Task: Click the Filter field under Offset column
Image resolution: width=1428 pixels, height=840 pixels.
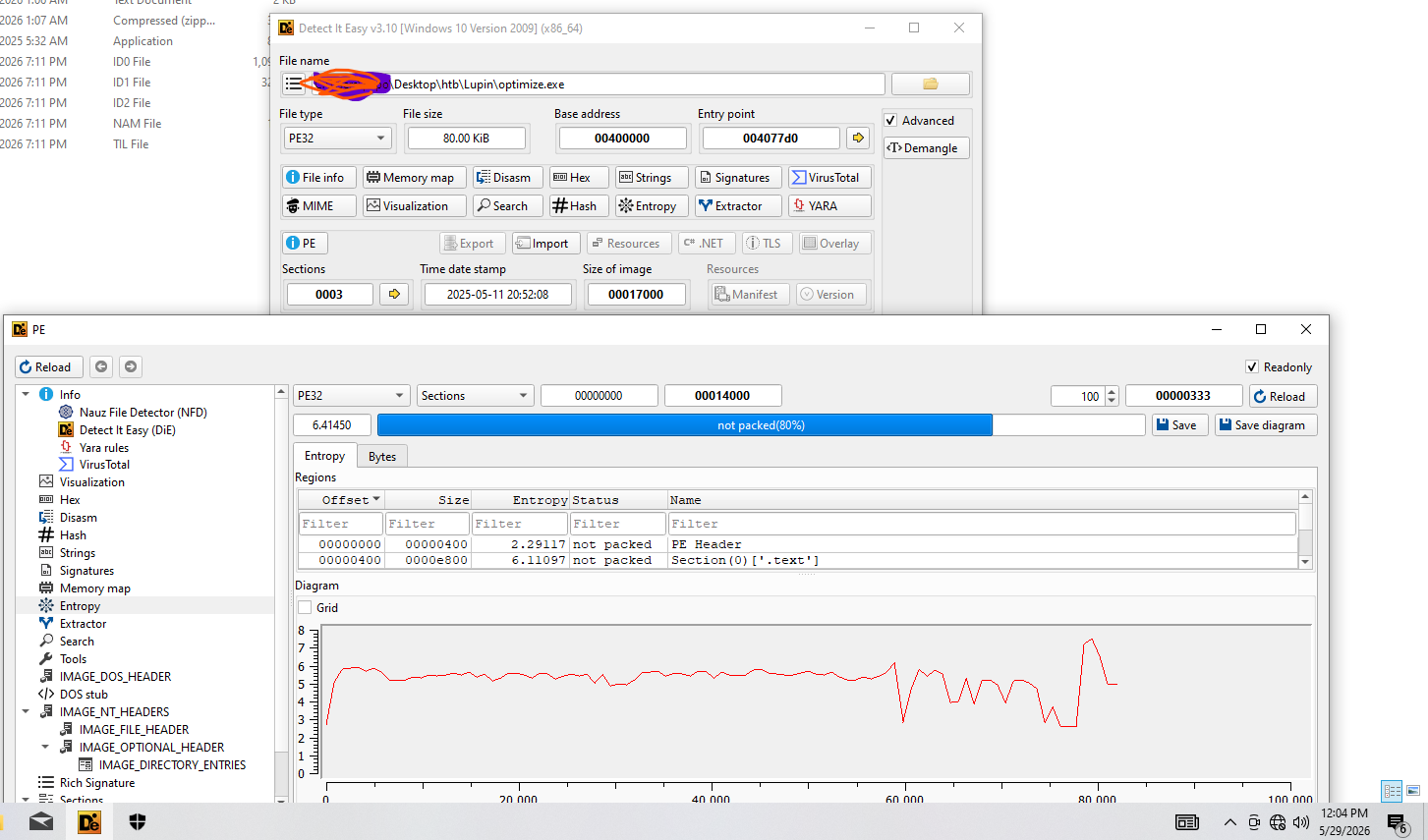Action: pos(340,524)
